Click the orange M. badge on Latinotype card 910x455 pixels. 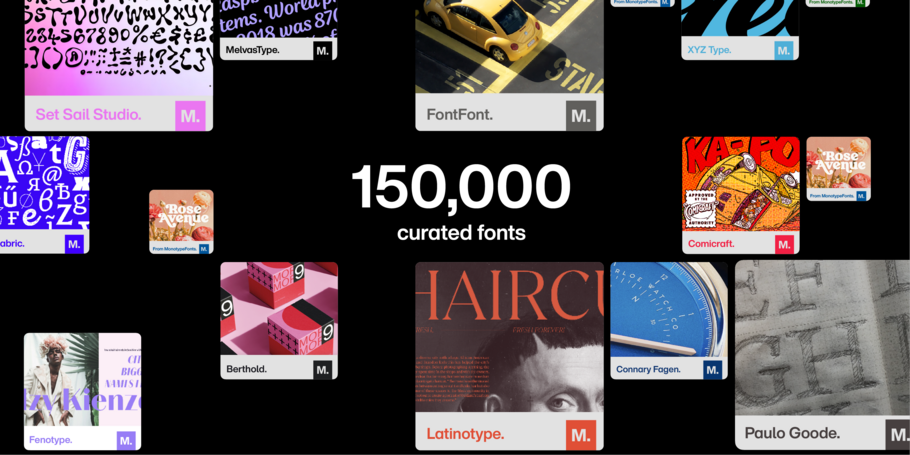581,435
